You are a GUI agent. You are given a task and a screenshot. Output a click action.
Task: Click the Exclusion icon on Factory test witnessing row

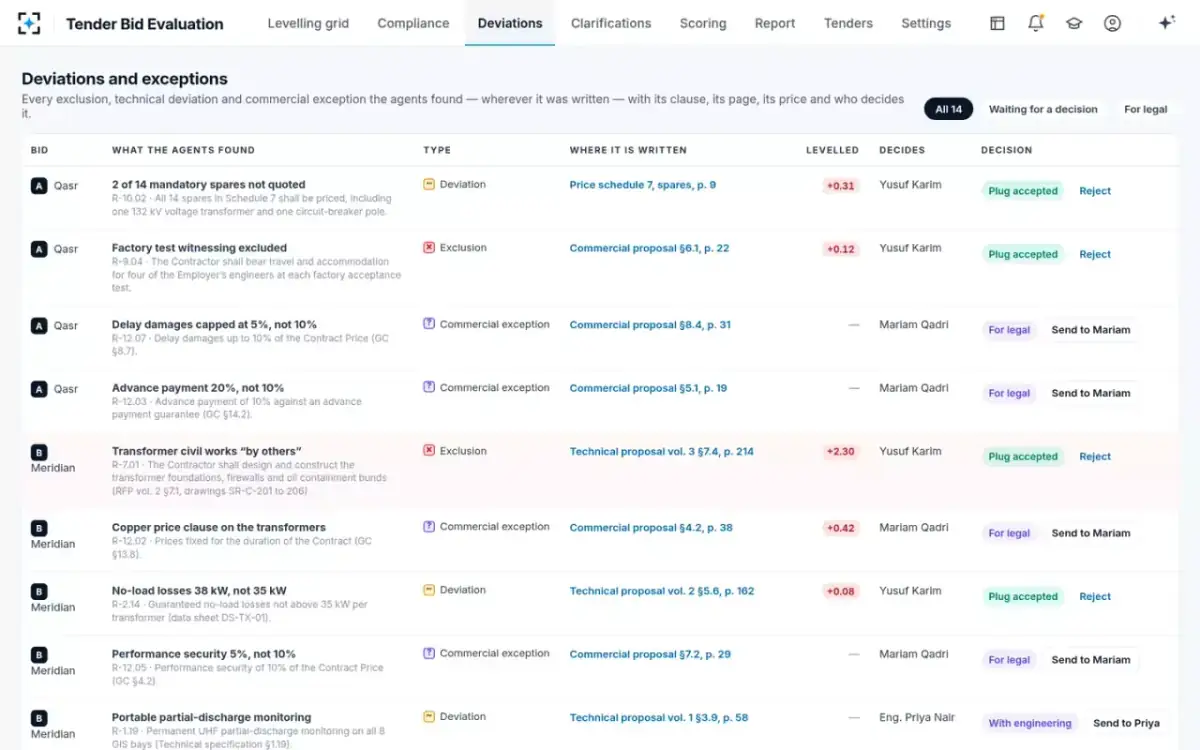pos(429,248)
